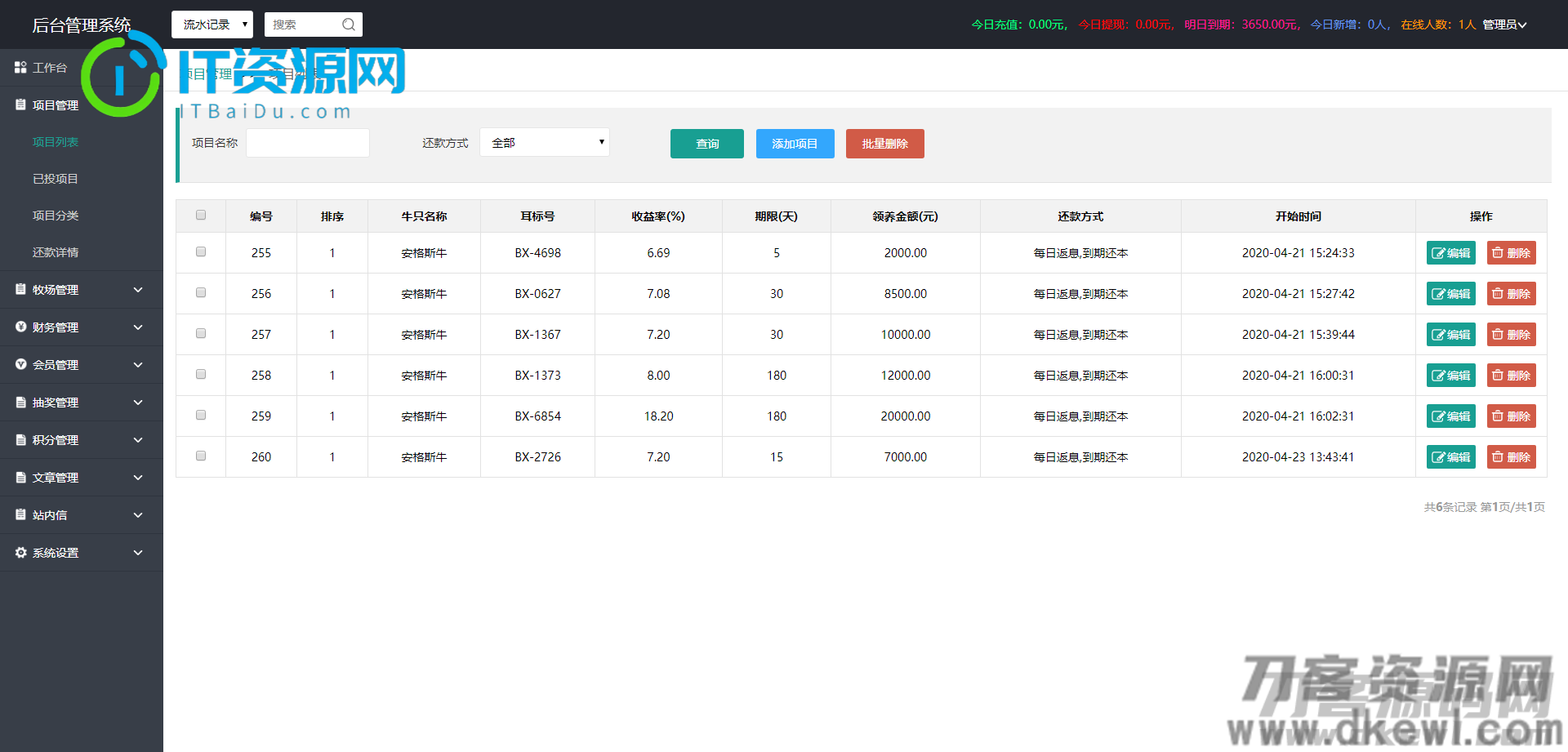
Task: Expand the 牧场管理 menu chevron
Action: (138, 290)
